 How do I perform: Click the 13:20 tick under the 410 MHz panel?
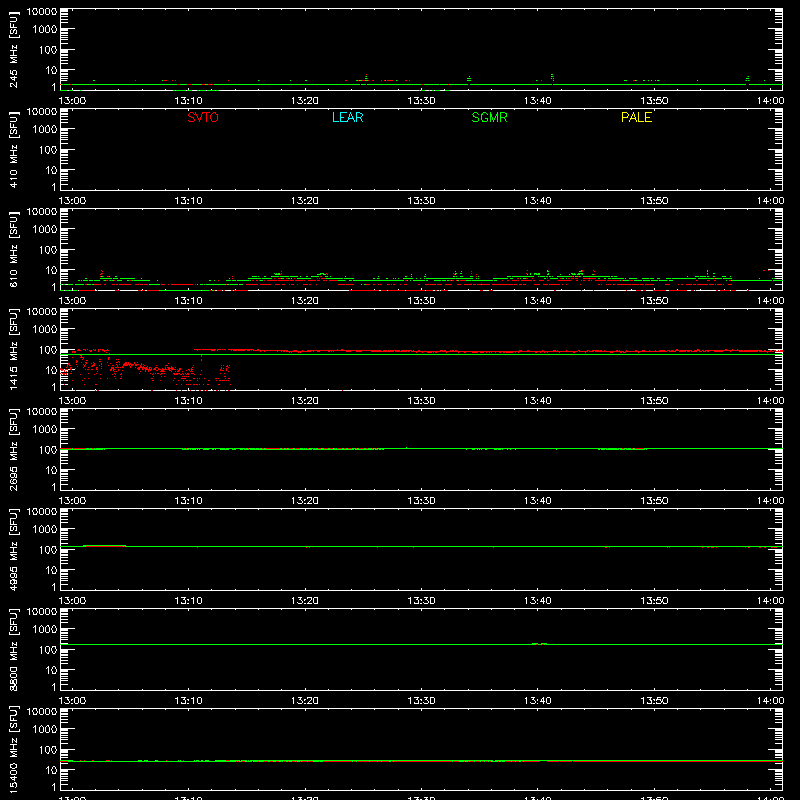click(x=305, y=201)
